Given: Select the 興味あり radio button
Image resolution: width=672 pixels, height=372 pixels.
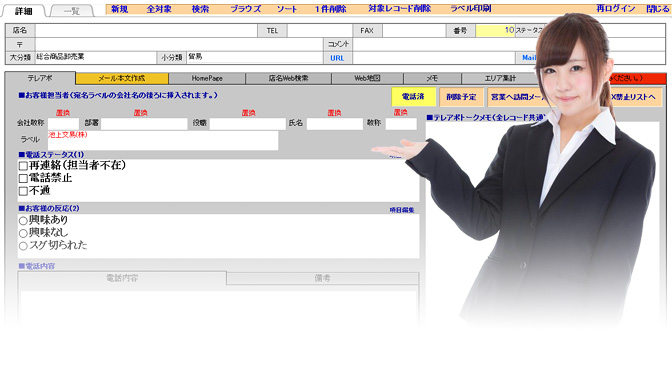Looking at the screenshot, I should [x=23, y=221].
